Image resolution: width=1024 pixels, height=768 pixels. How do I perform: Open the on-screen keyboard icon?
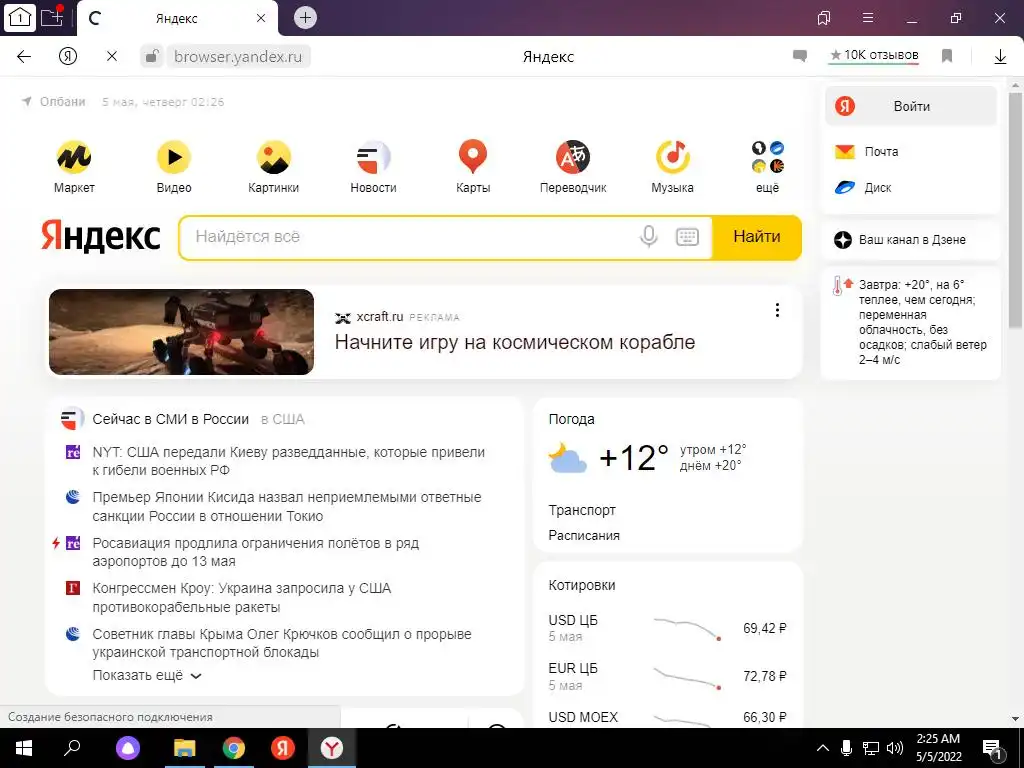[x=687, y=236]
